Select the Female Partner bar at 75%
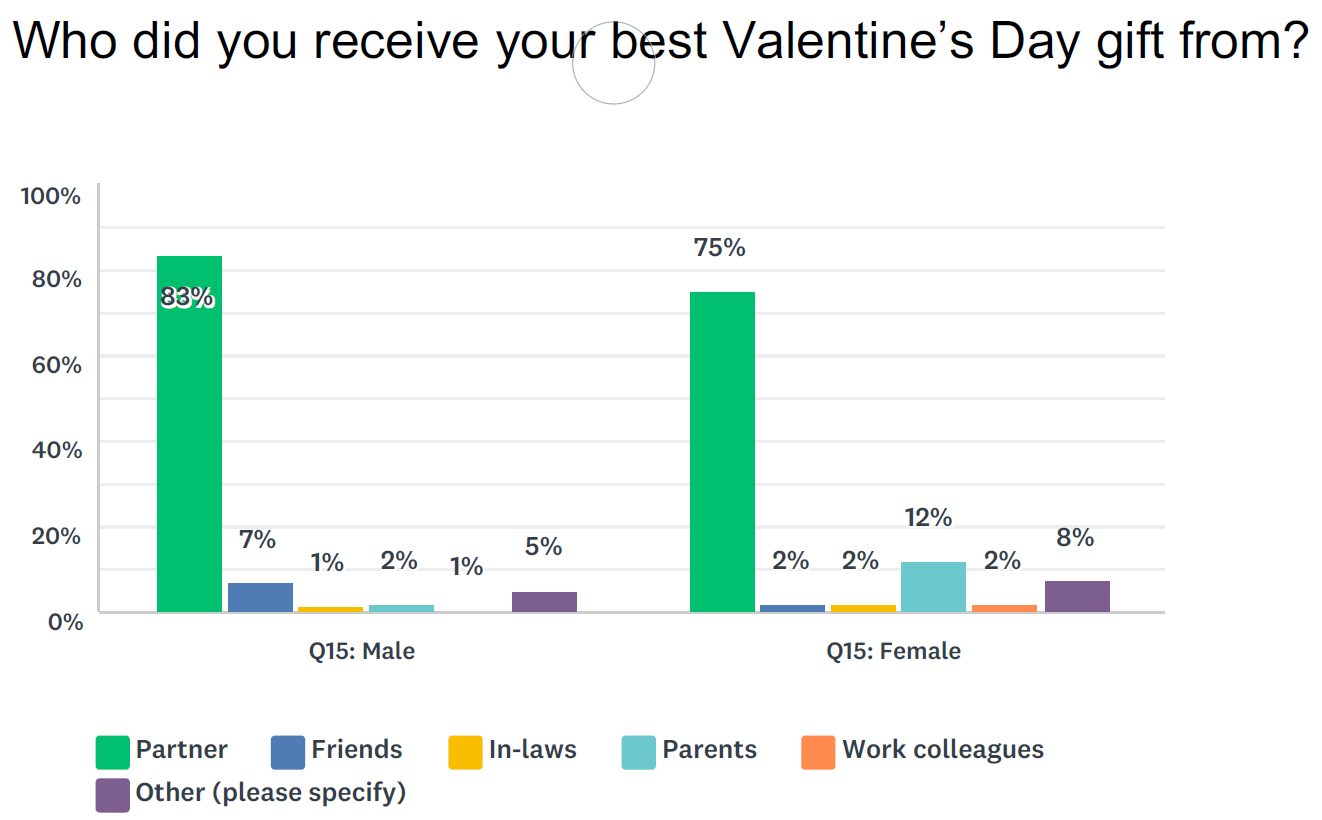Viewport: 1322px width, 820px height. (722, 452)
